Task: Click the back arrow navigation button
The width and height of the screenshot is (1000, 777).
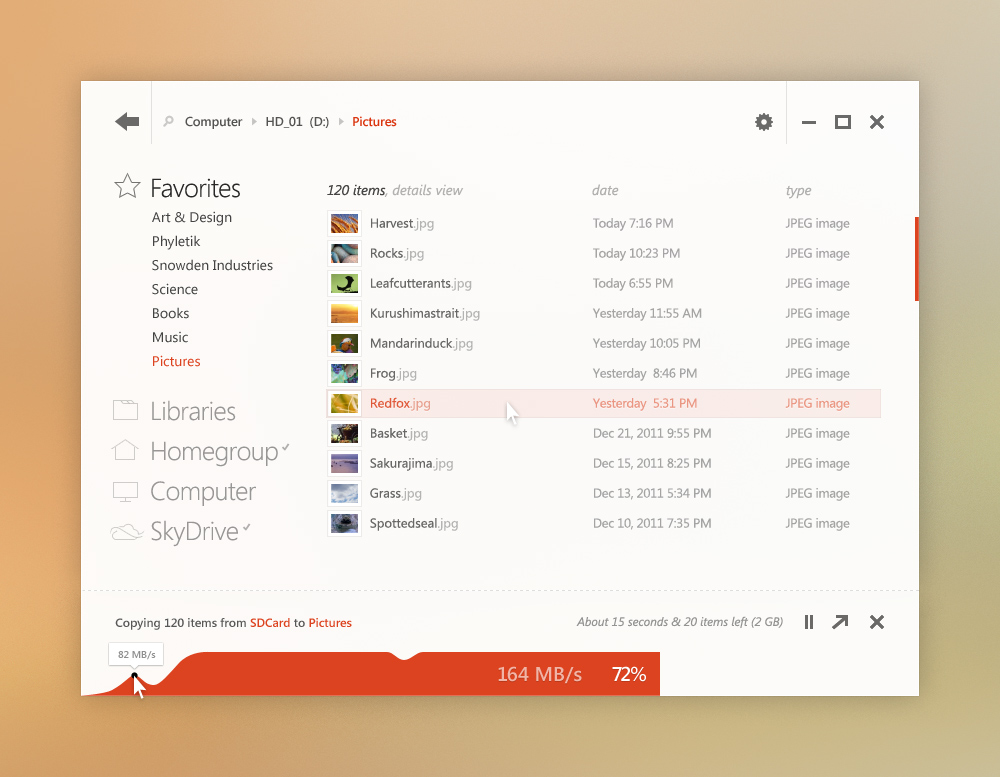Action: [127, 122]
